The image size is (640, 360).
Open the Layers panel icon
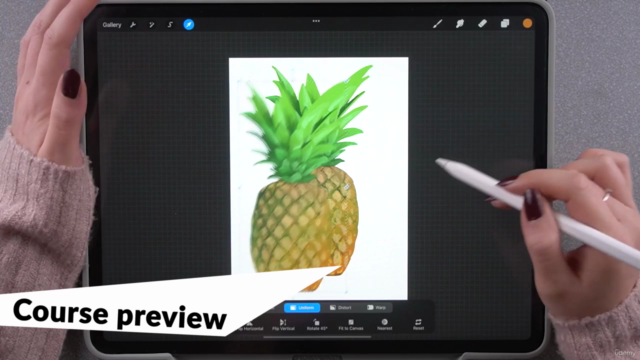tap(505, 23)
